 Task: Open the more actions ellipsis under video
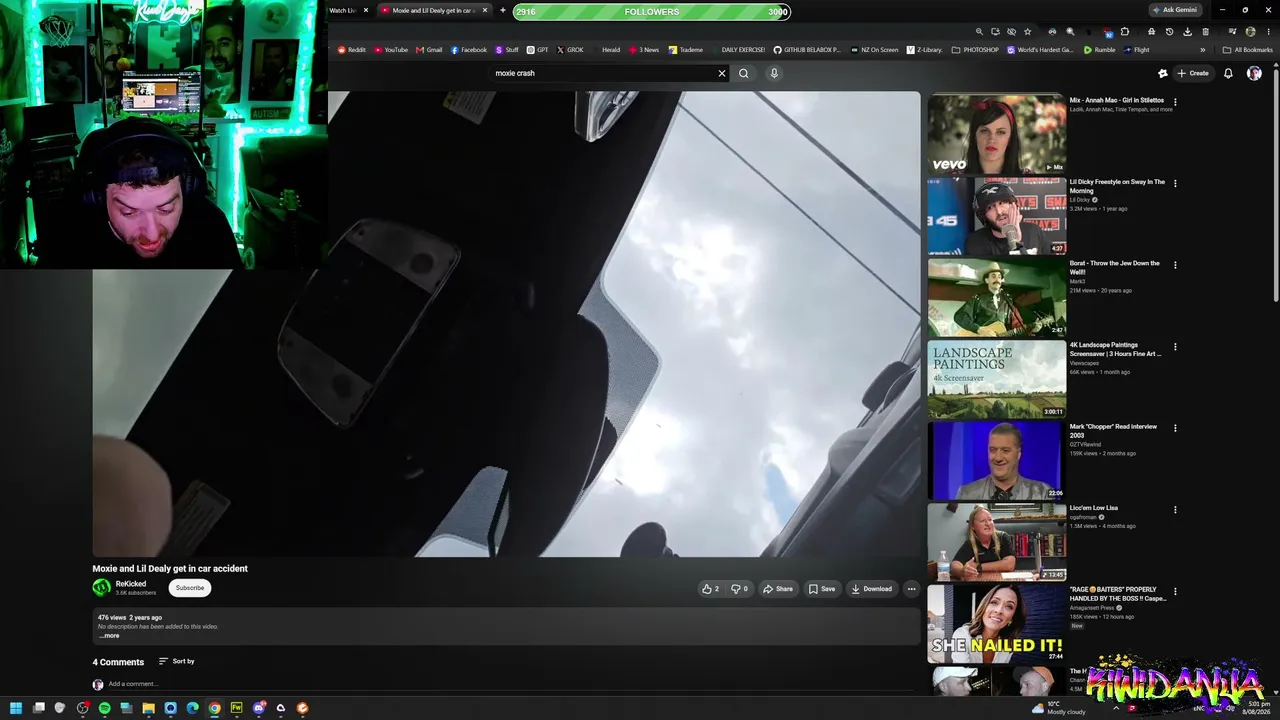click(x=911, y=589)
